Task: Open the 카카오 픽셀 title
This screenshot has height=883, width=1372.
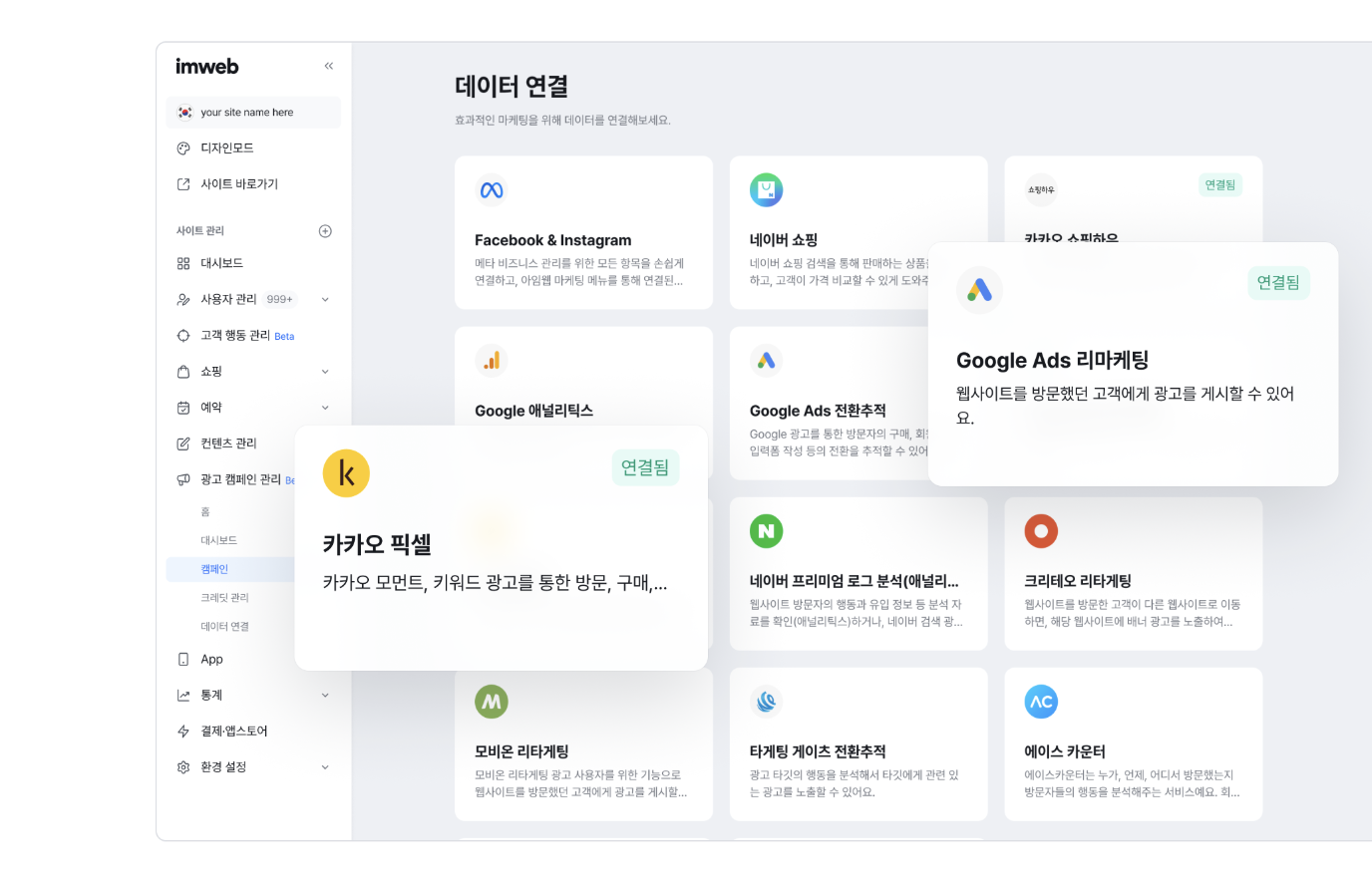Action: click(377, 544)
